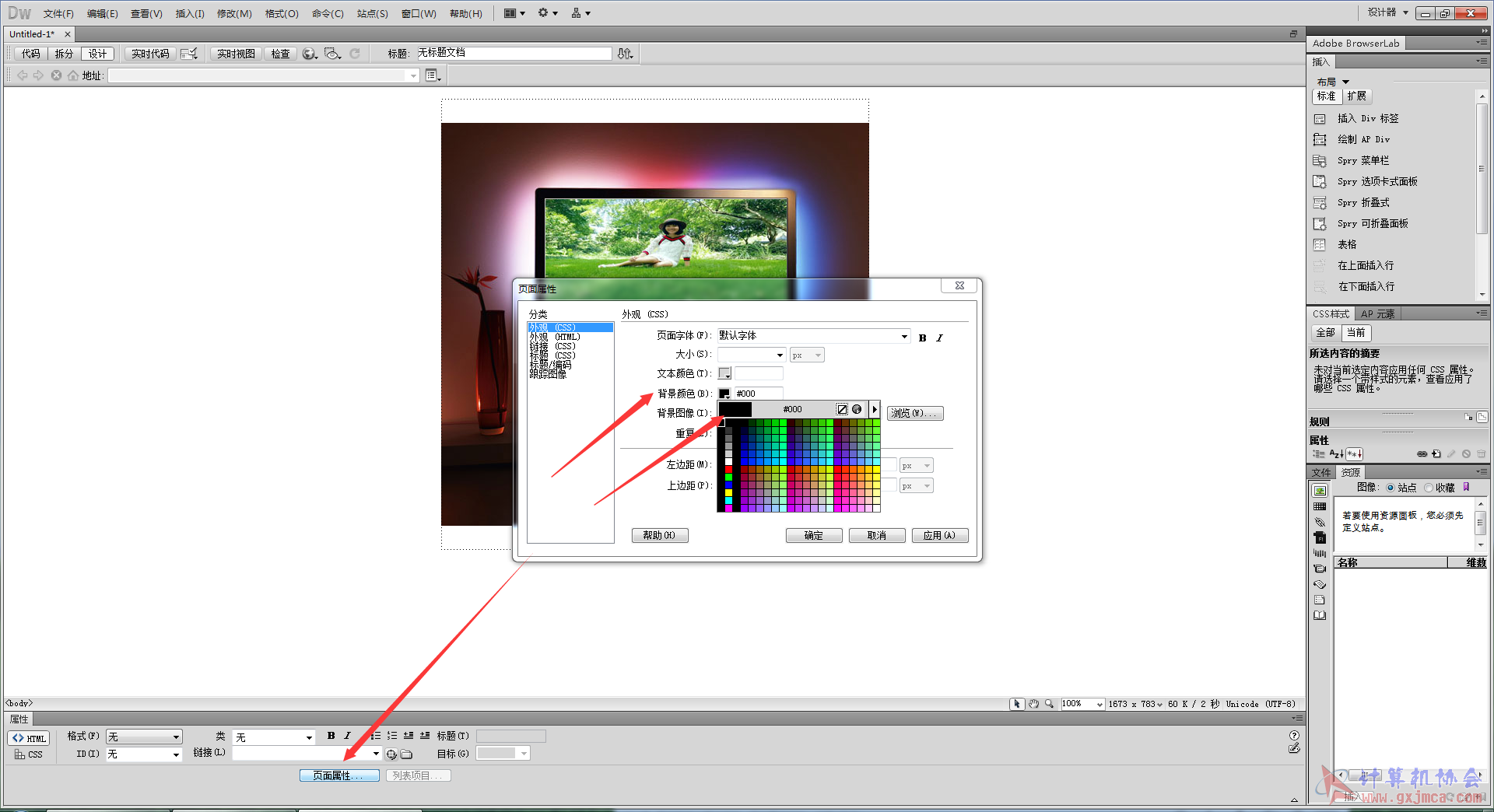
Task: Click the Cancel button in Page Properties
Action: tap(877, 535)
